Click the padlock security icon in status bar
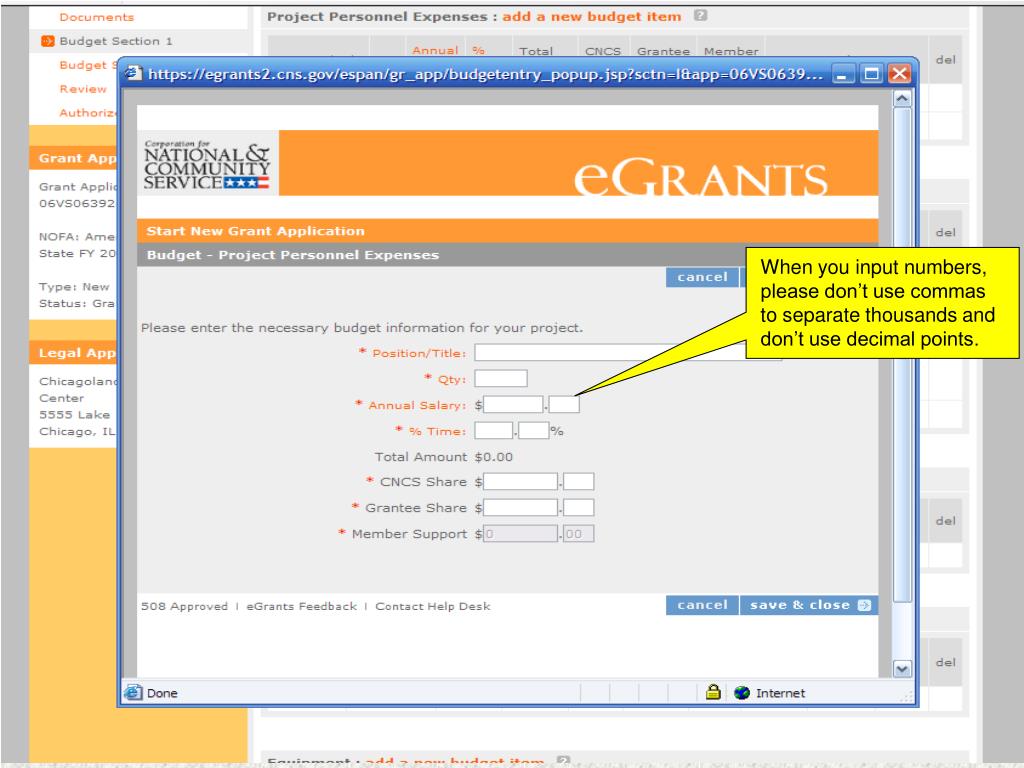The height and width of the screenshot is (768, 1024). [713, 692]
